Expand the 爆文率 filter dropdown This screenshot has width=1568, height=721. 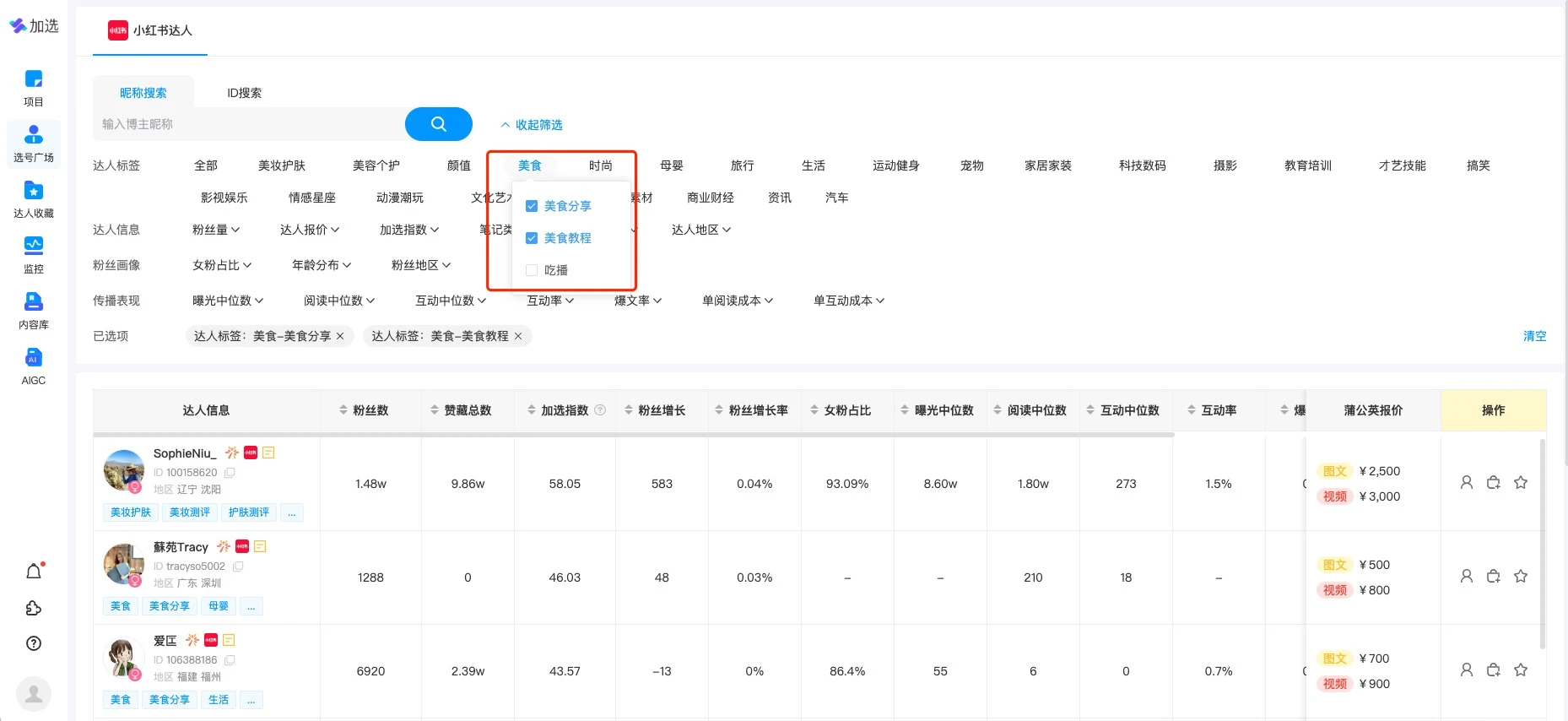638,301
